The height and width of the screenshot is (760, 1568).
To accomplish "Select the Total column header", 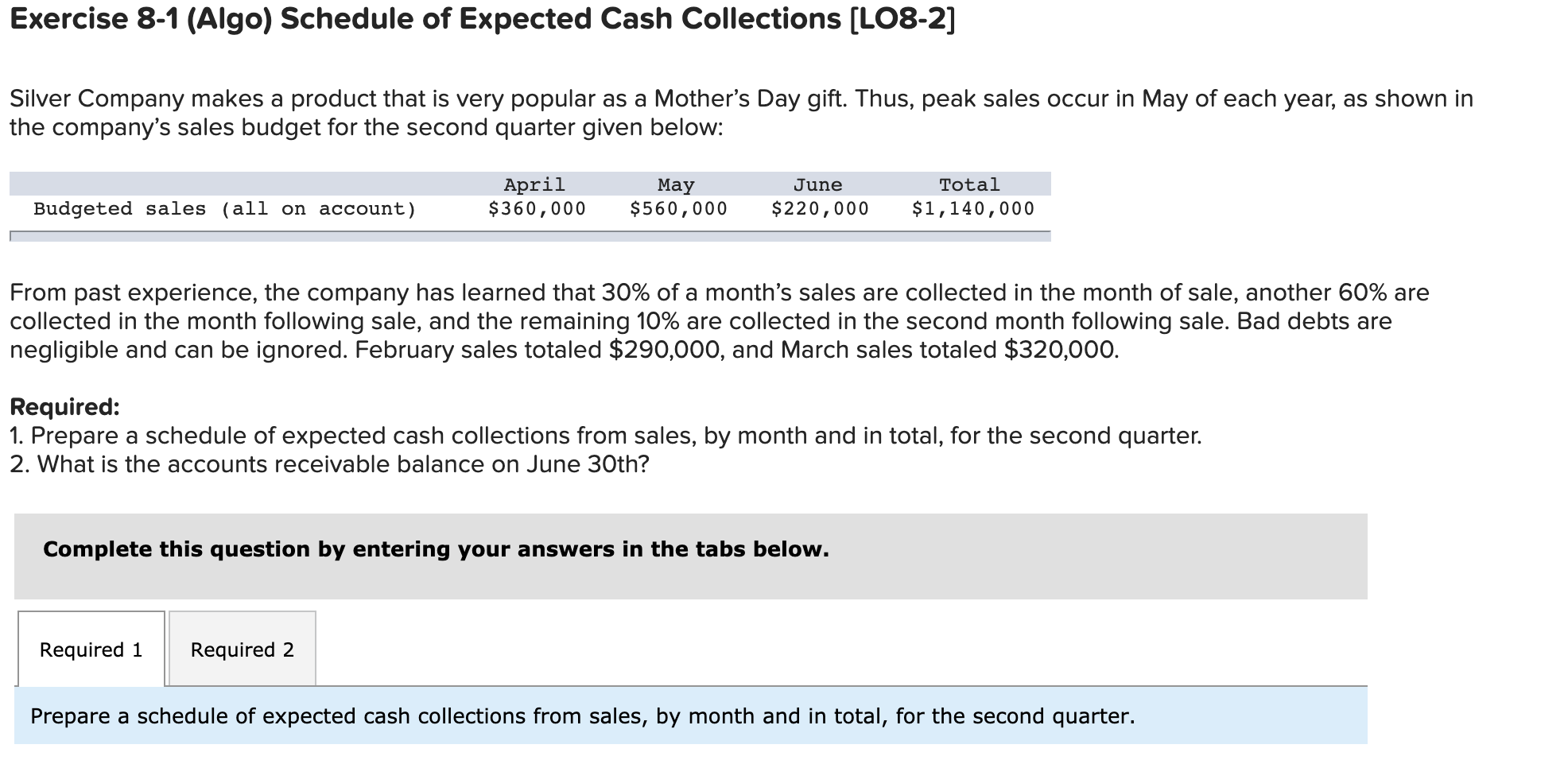I will (968, 184).
